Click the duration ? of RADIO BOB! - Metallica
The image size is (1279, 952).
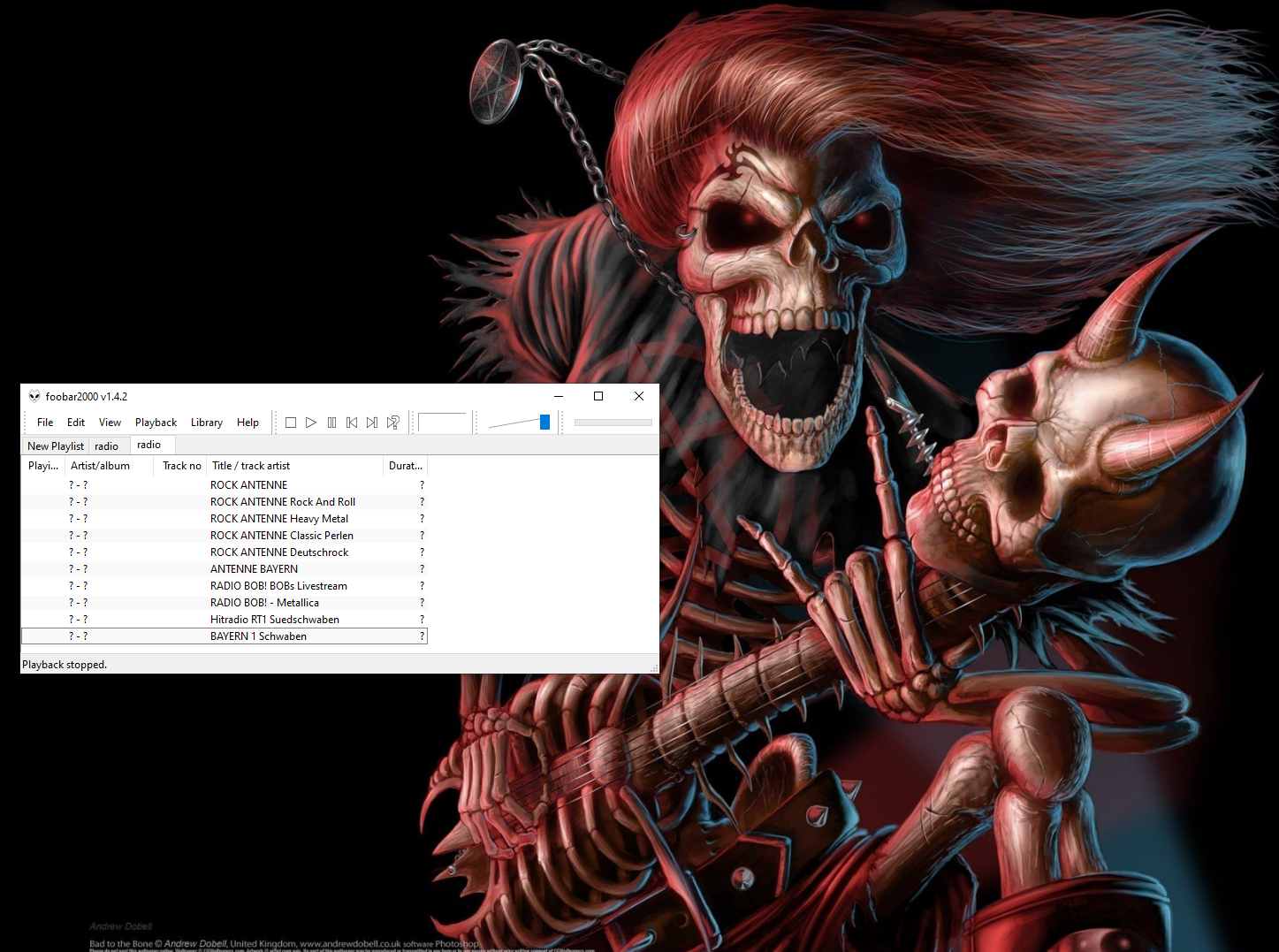tap(422, 603)
